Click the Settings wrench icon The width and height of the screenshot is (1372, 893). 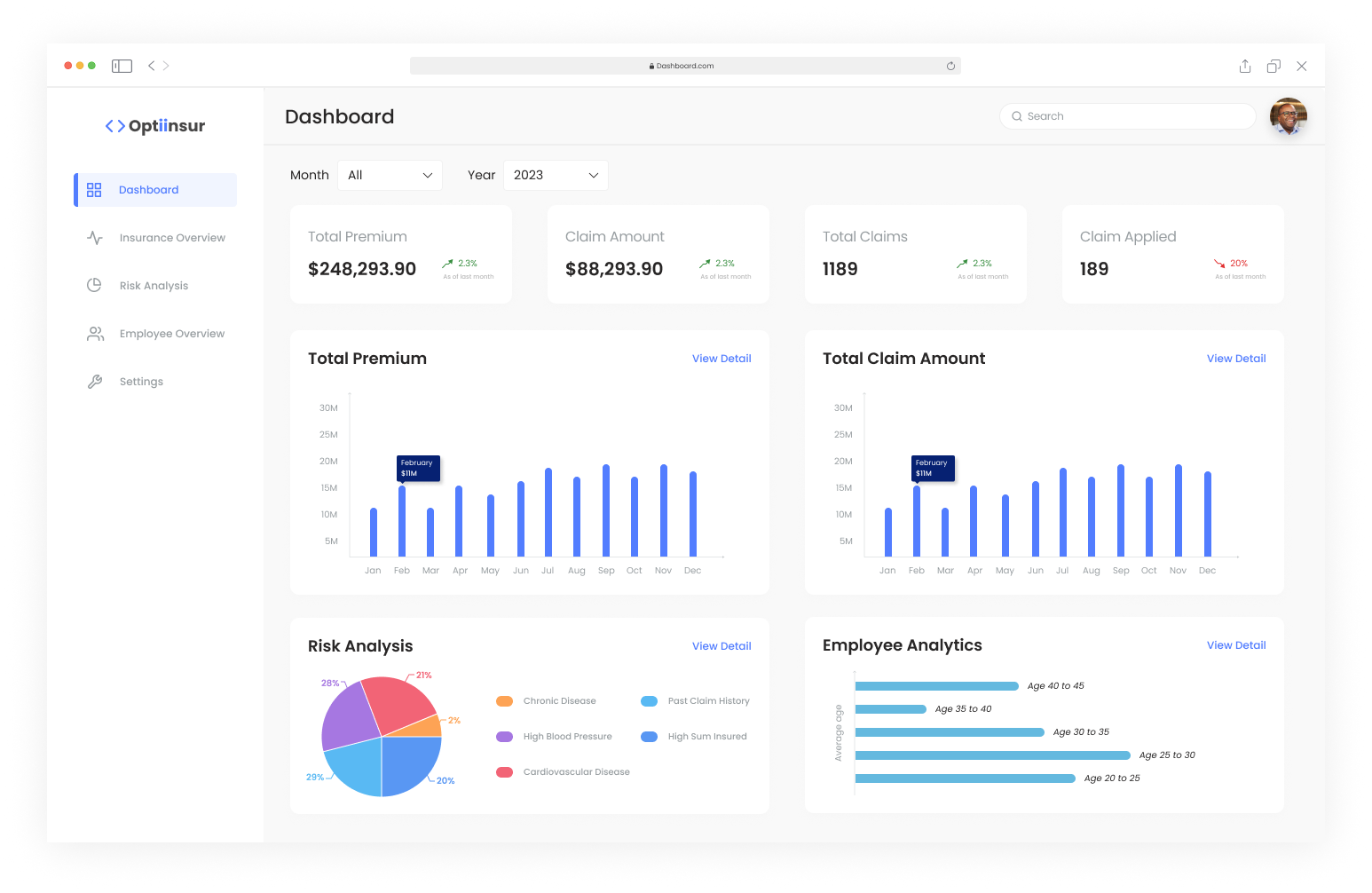(x=95, y=382)
